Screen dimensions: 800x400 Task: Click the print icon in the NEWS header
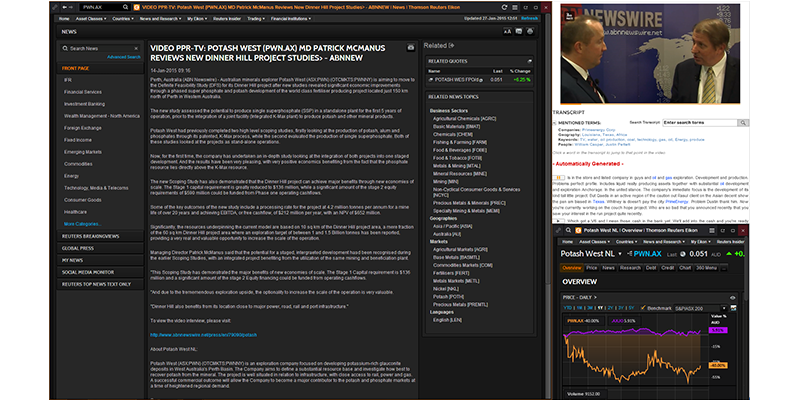(x=530, y=32)
